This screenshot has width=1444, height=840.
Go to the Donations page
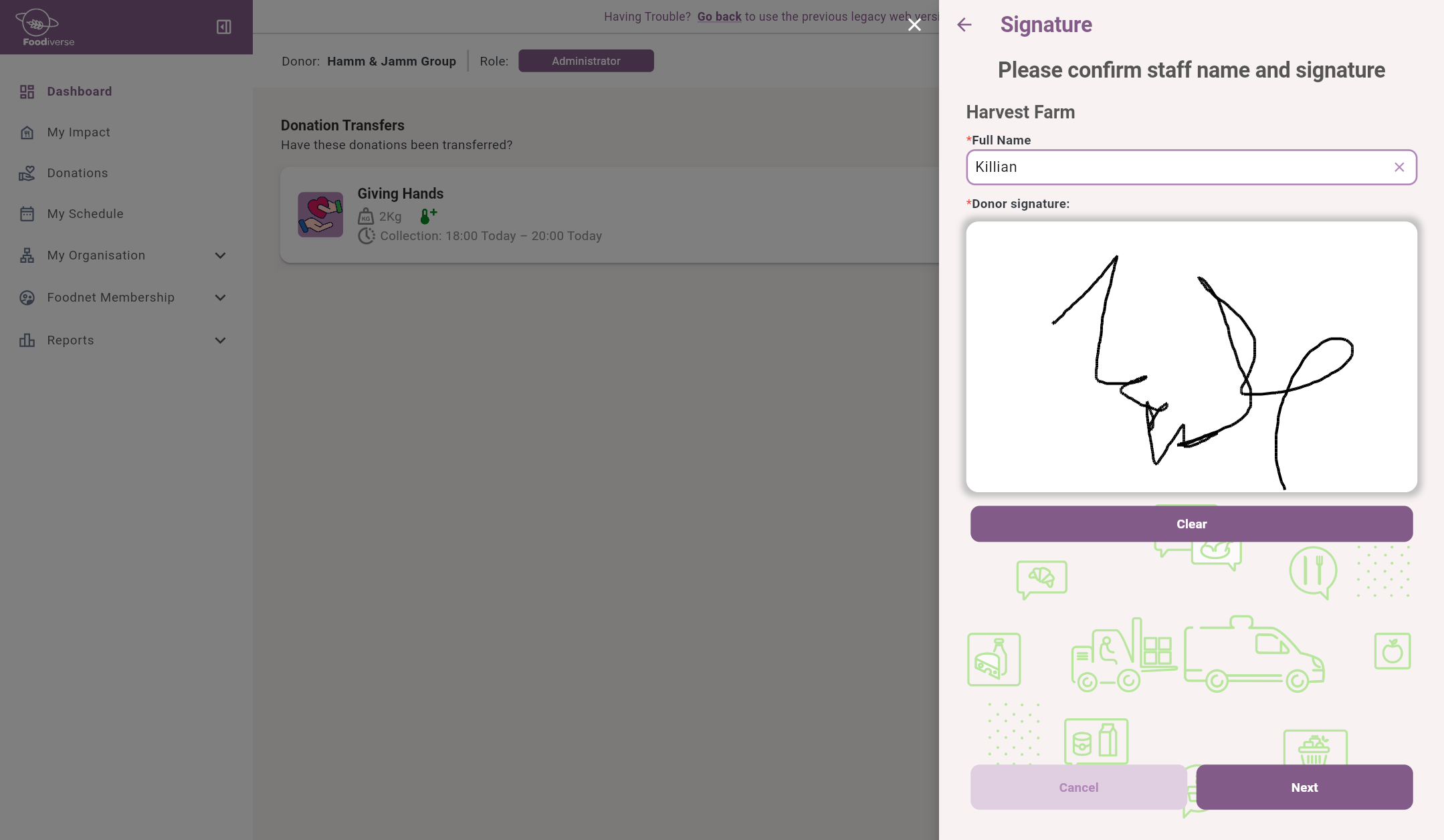tap(77, 173)
